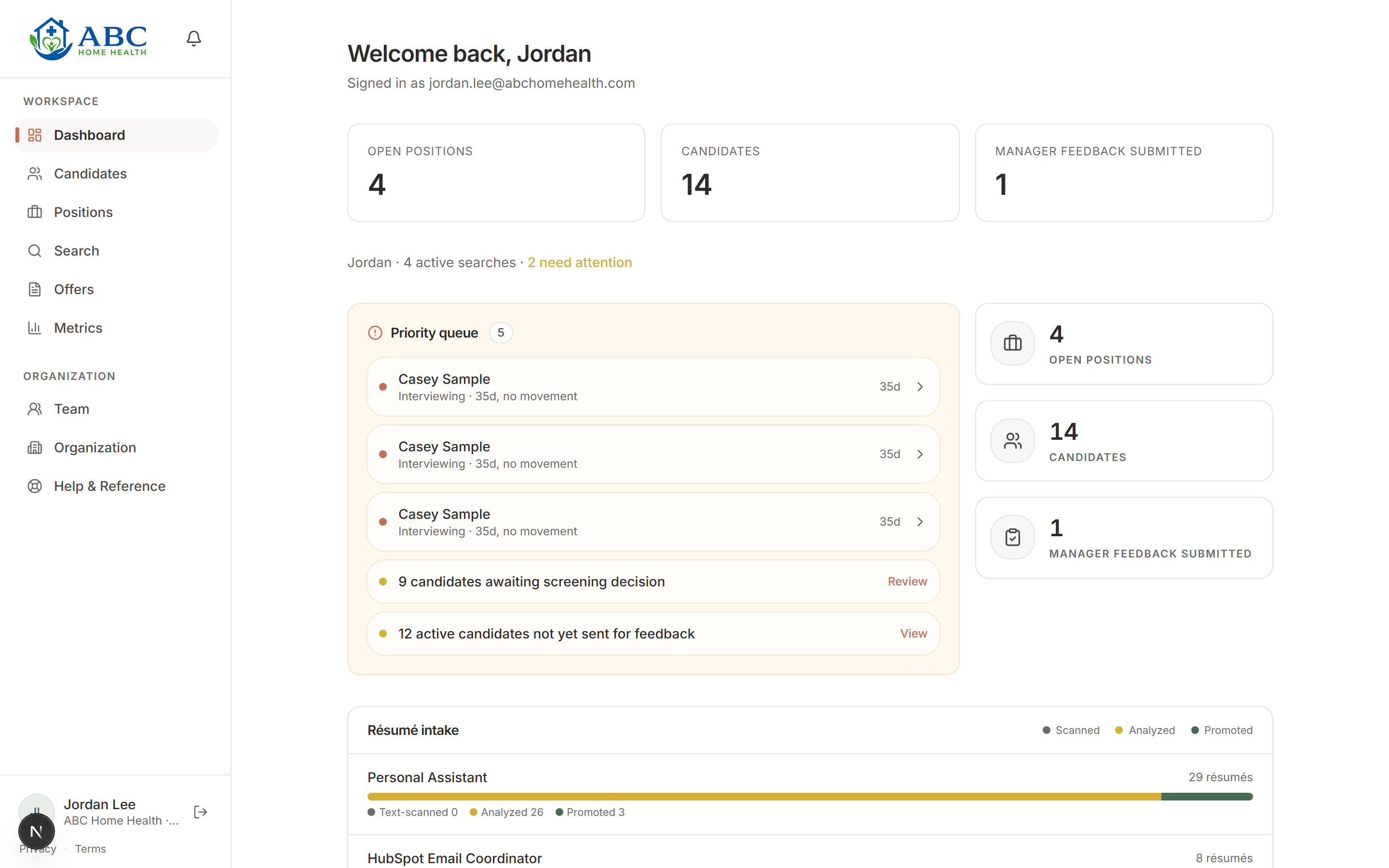Click the Open Positions summary card at top
The width and height of the screenshot is (1389, 868).
coord(496,173)
